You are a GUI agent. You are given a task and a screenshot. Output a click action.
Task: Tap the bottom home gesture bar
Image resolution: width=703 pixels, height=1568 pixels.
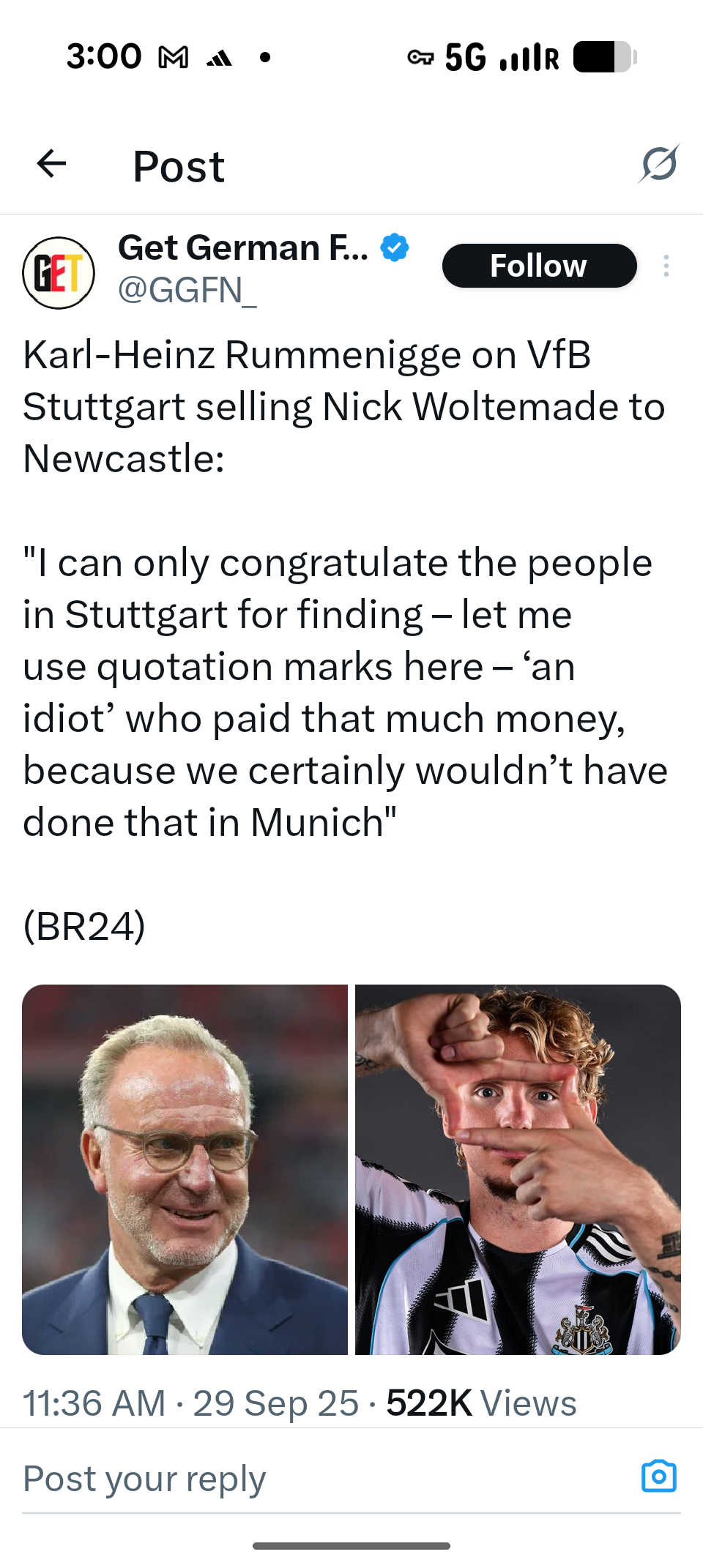351,1546
